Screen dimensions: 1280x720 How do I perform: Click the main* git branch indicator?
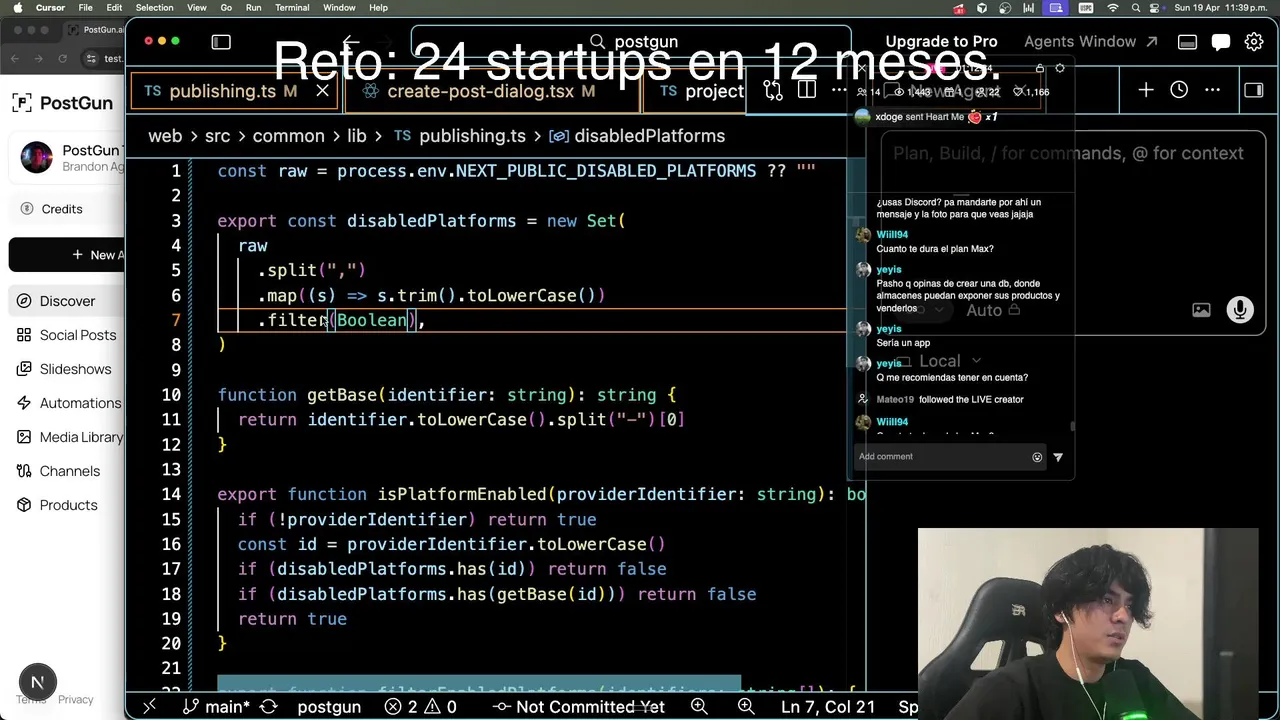point(217,707)
